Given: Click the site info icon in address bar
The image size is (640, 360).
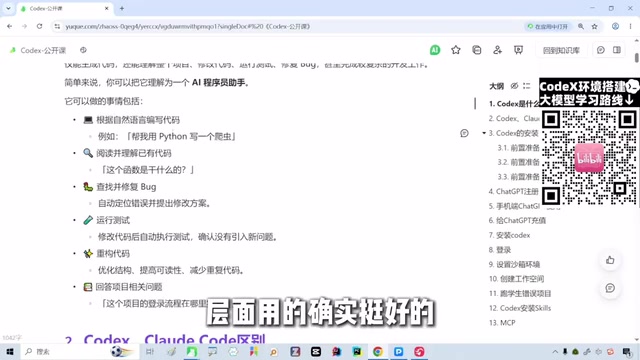Looking at the screenshot, I should point(57,26).
